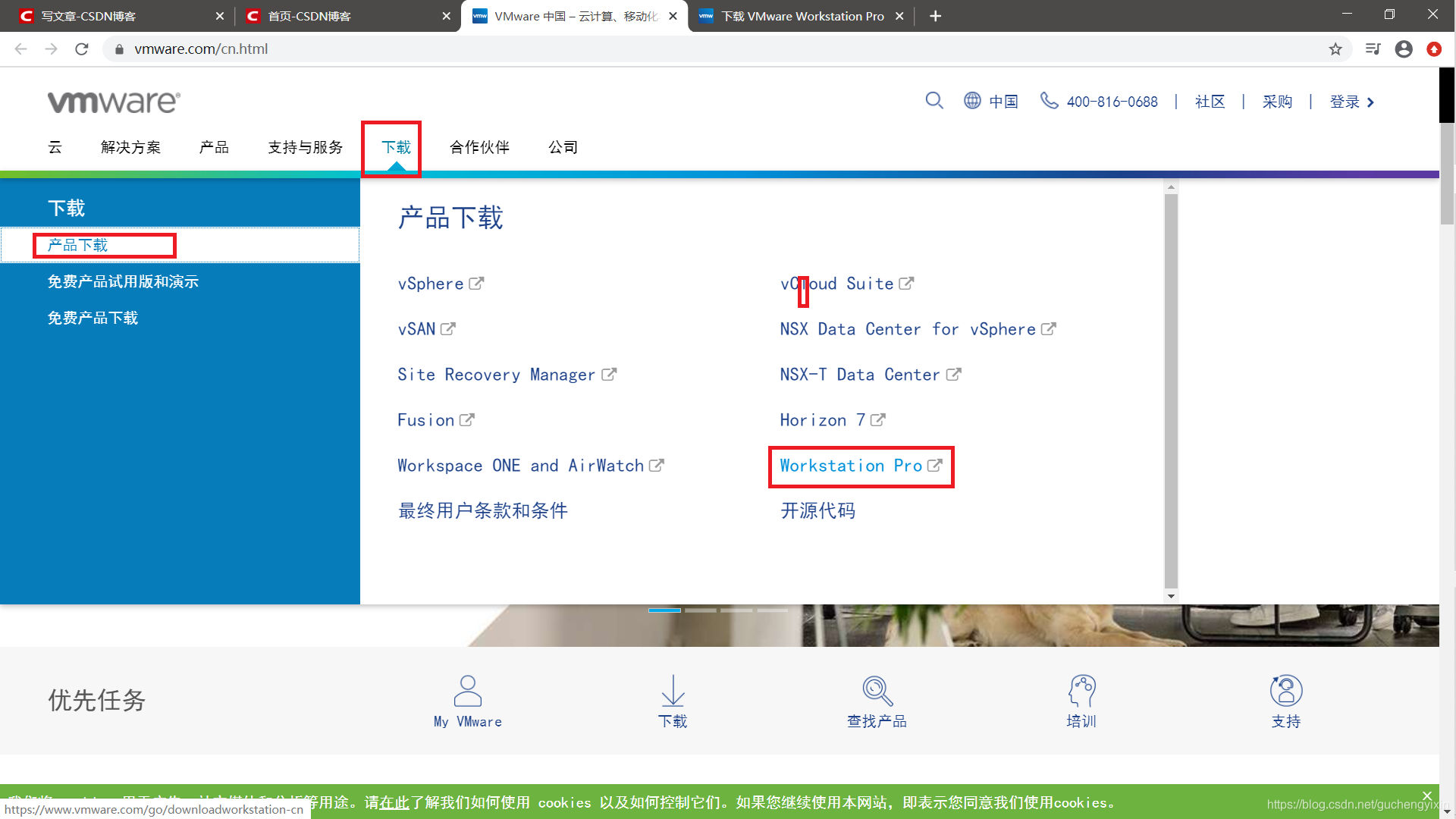Switch to 下载 VMware Workstation Pro tab
The width and height of the screenshot is (1456, 819).
pyautogui.click(x=801, y=16)
